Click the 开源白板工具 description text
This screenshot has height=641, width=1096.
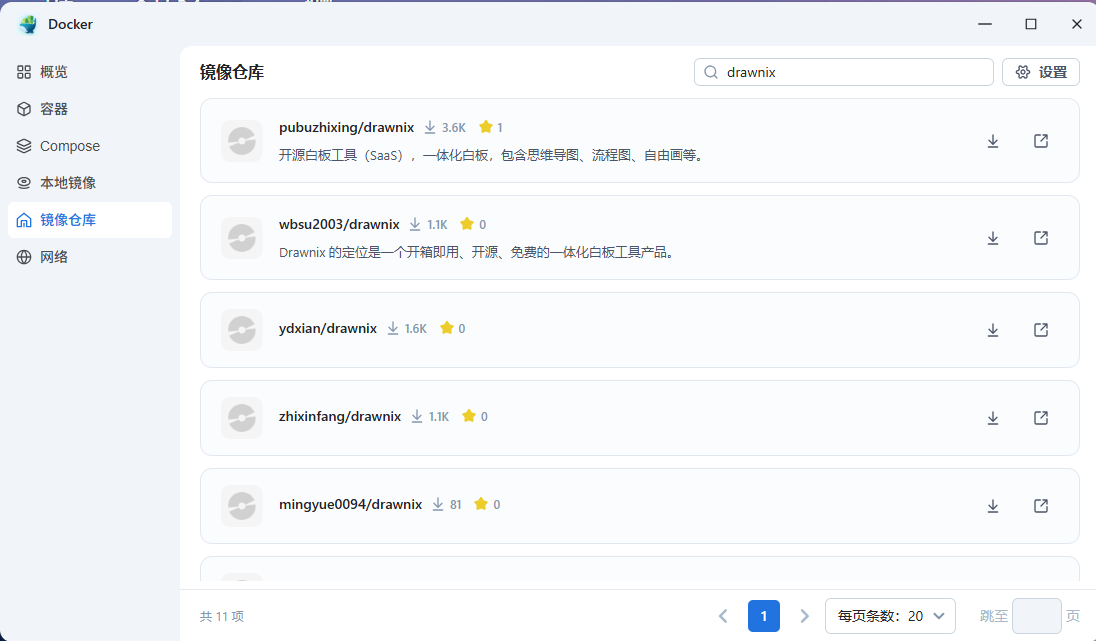491,155
